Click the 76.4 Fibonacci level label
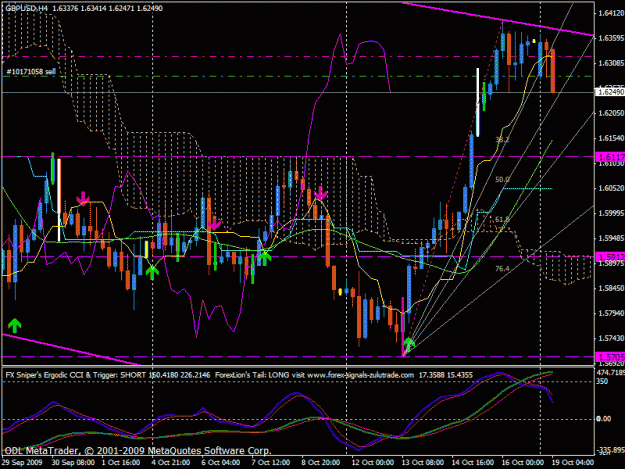This screenshot has height=469, width=625. tap(502, 269)
